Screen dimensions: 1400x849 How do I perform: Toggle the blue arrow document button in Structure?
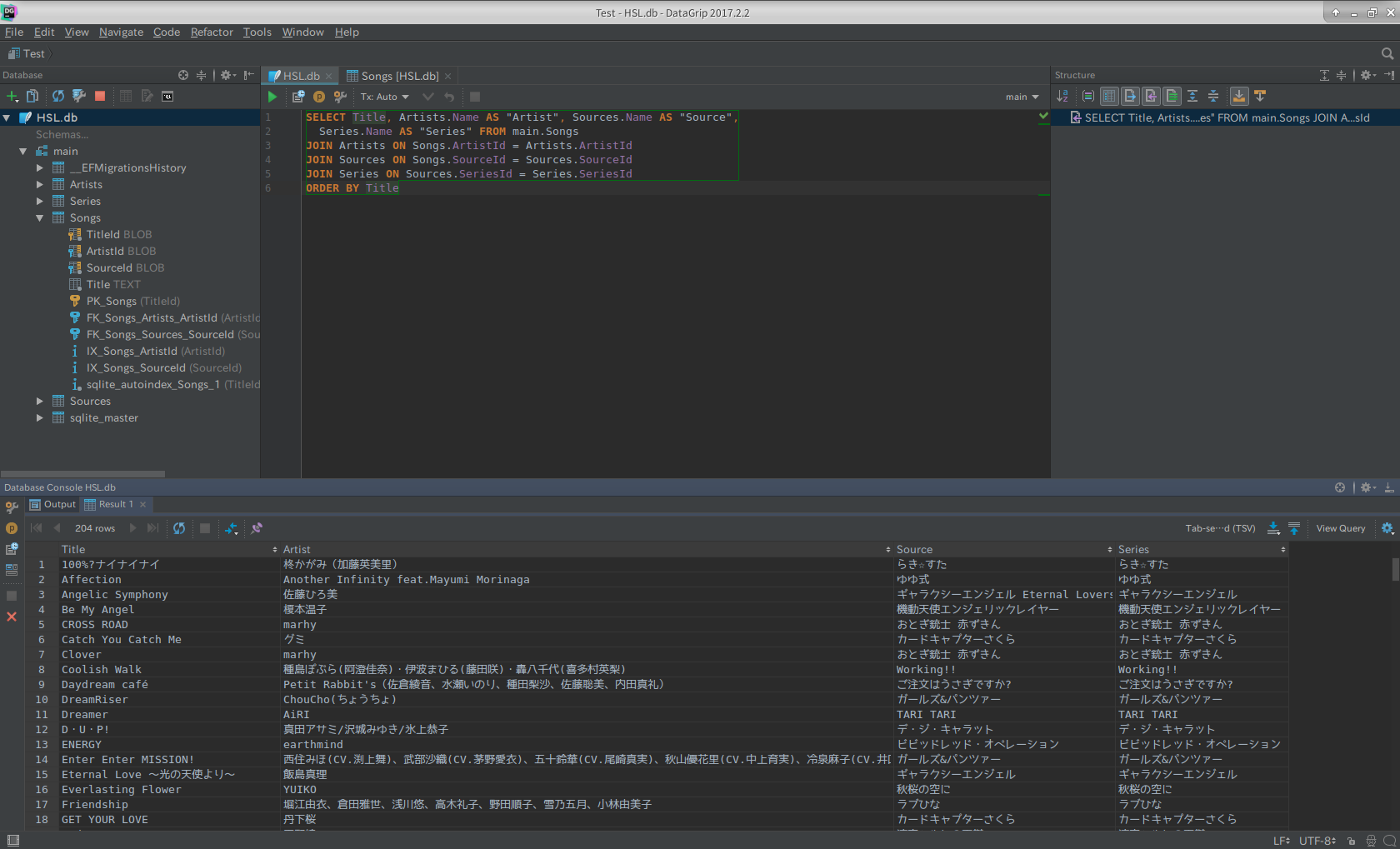pyautogui.click(x=1130, y=96)
